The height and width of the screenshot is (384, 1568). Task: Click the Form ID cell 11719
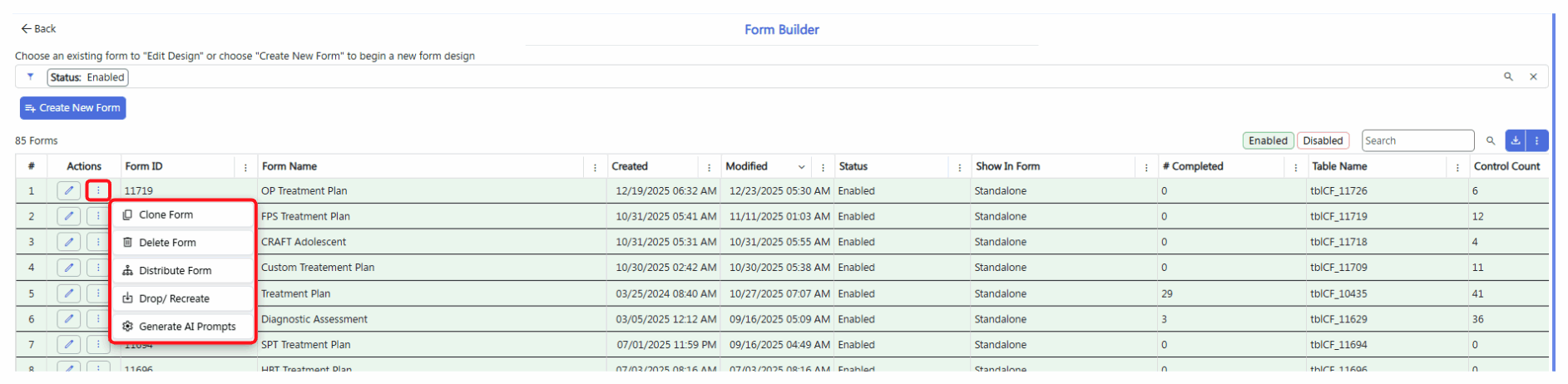pos(139,190)
